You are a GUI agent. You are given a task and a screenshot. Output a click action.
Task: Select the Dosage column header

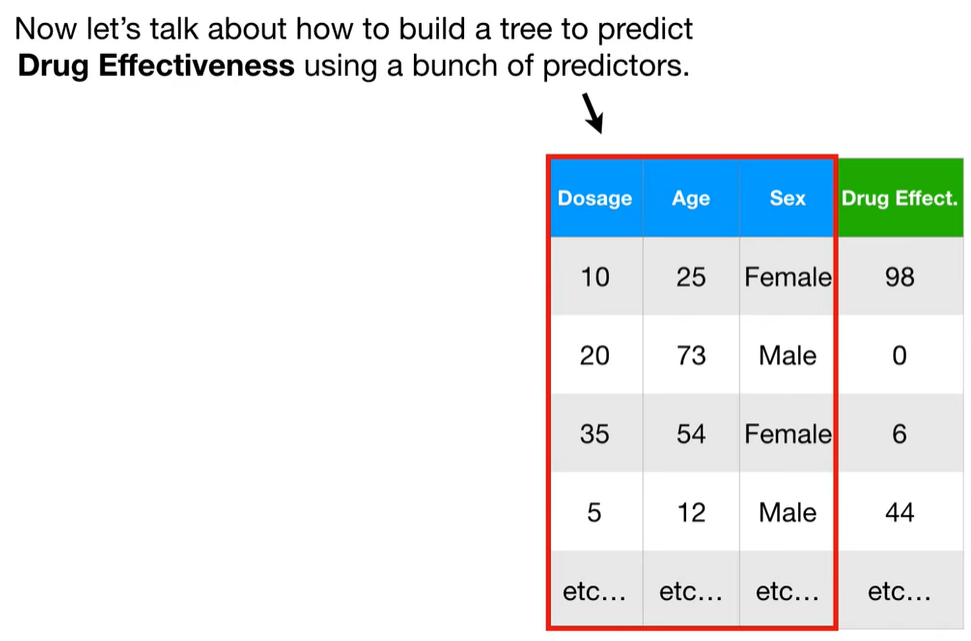(595, 198)
